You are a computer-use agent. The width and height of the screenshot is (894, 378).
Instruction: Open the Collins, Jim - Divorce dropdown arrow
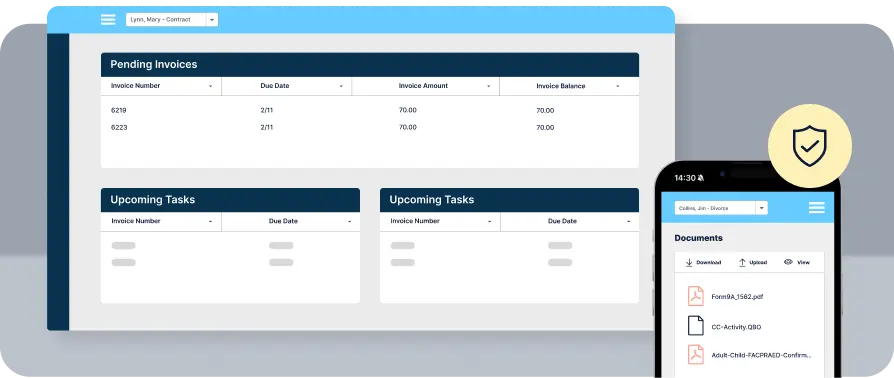[x=762, y=208]
